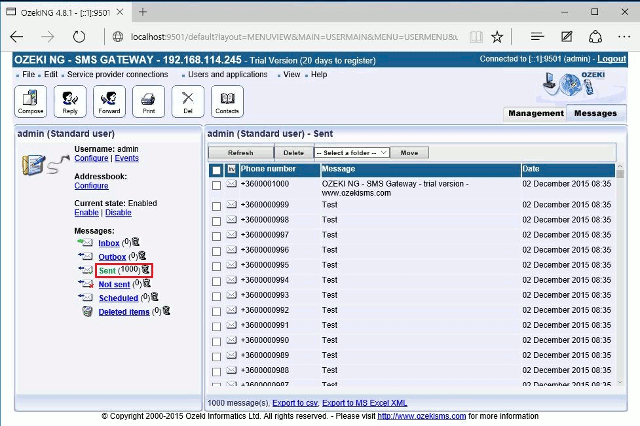Click Export to MS Excel XML link
The height and width of the screenshot is (426, 640).
[x=364, y=403]
